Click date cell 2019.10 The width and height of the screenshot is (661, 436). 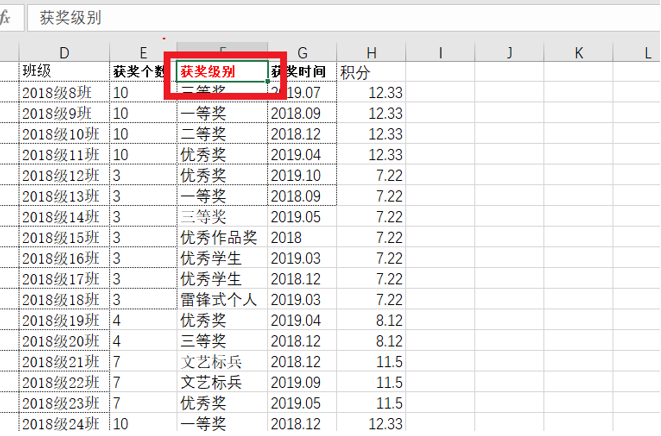click(302, 175)
